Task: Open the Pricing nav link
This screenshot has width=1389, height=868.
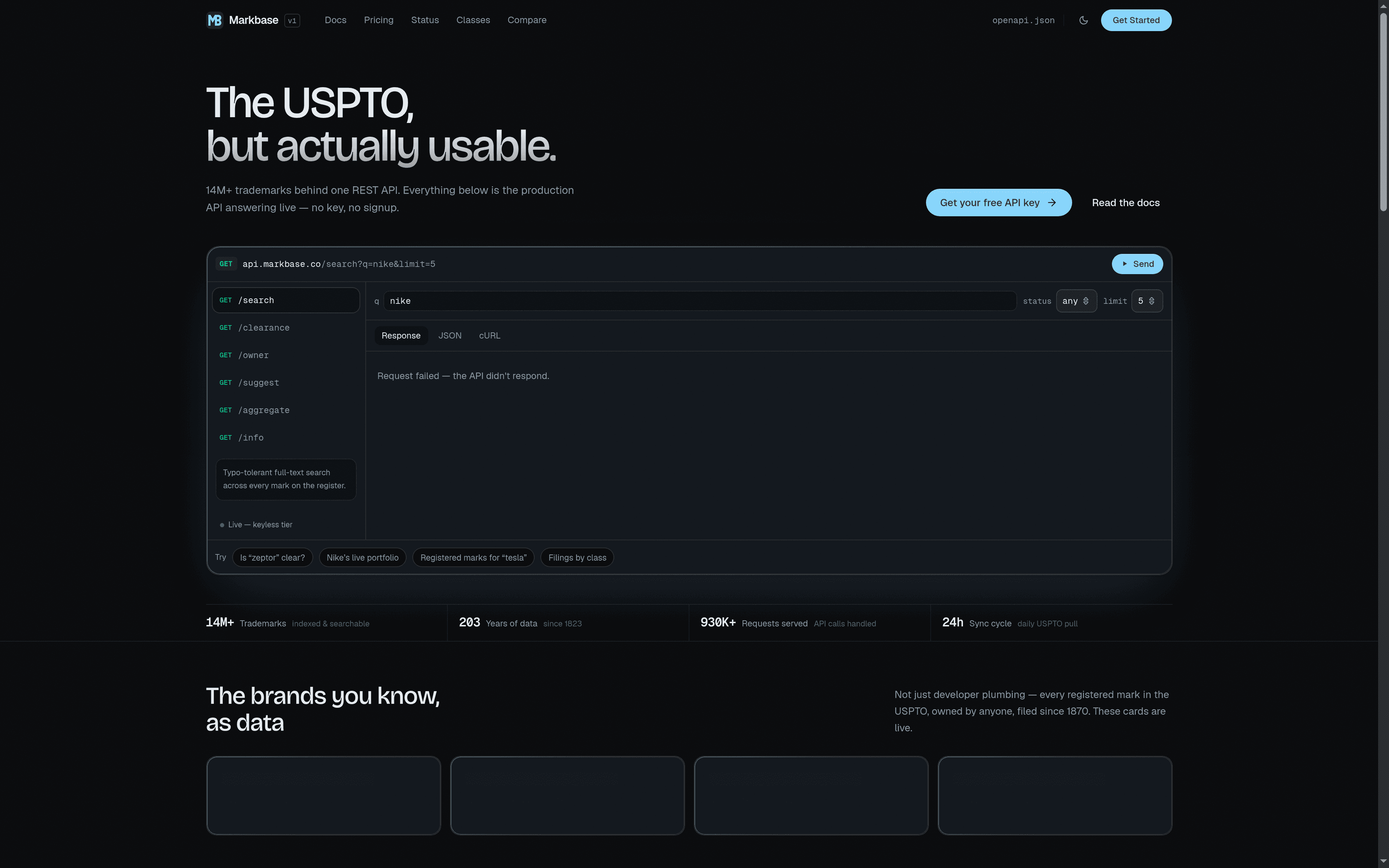Action: [x=378, y=20]
